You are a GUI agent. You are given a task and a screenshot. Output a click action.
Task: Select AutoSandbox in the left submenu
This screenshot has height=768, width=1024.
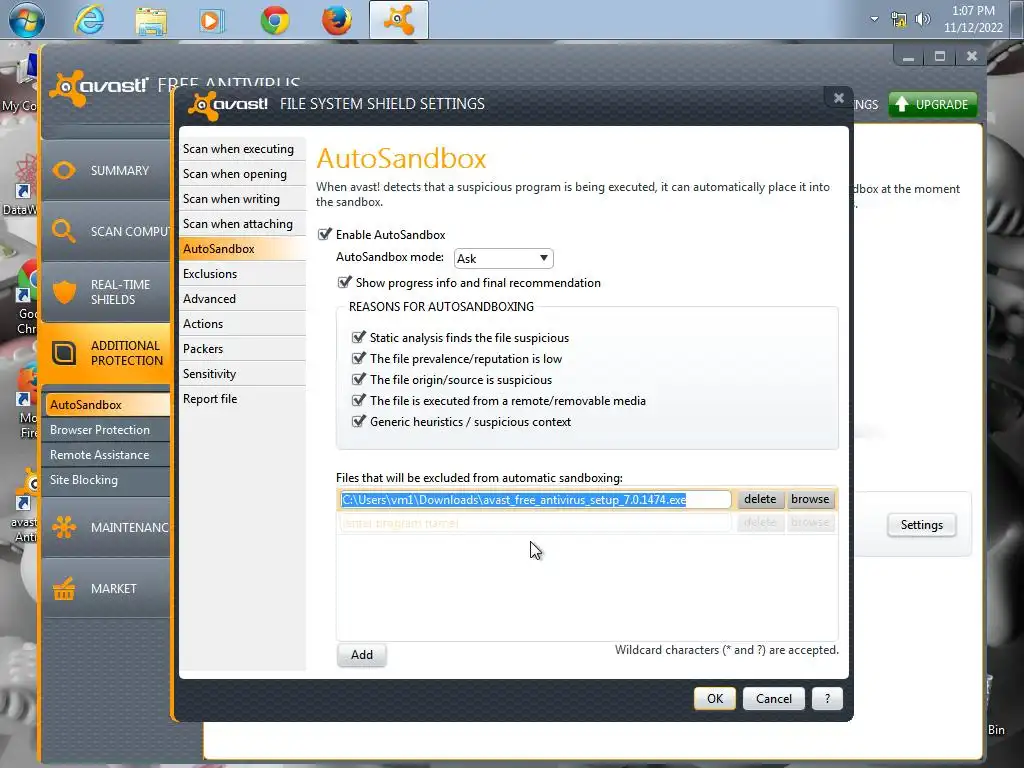(107, 405)
